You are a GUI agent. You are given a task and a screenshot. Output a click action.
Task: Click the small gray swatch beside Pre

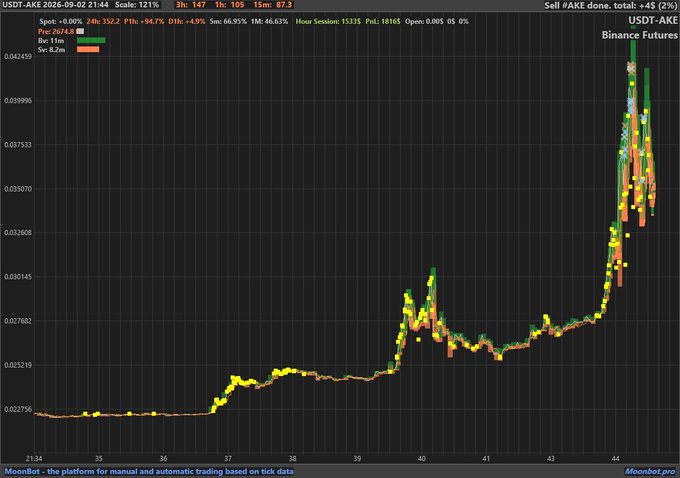(x=80, y=31)
